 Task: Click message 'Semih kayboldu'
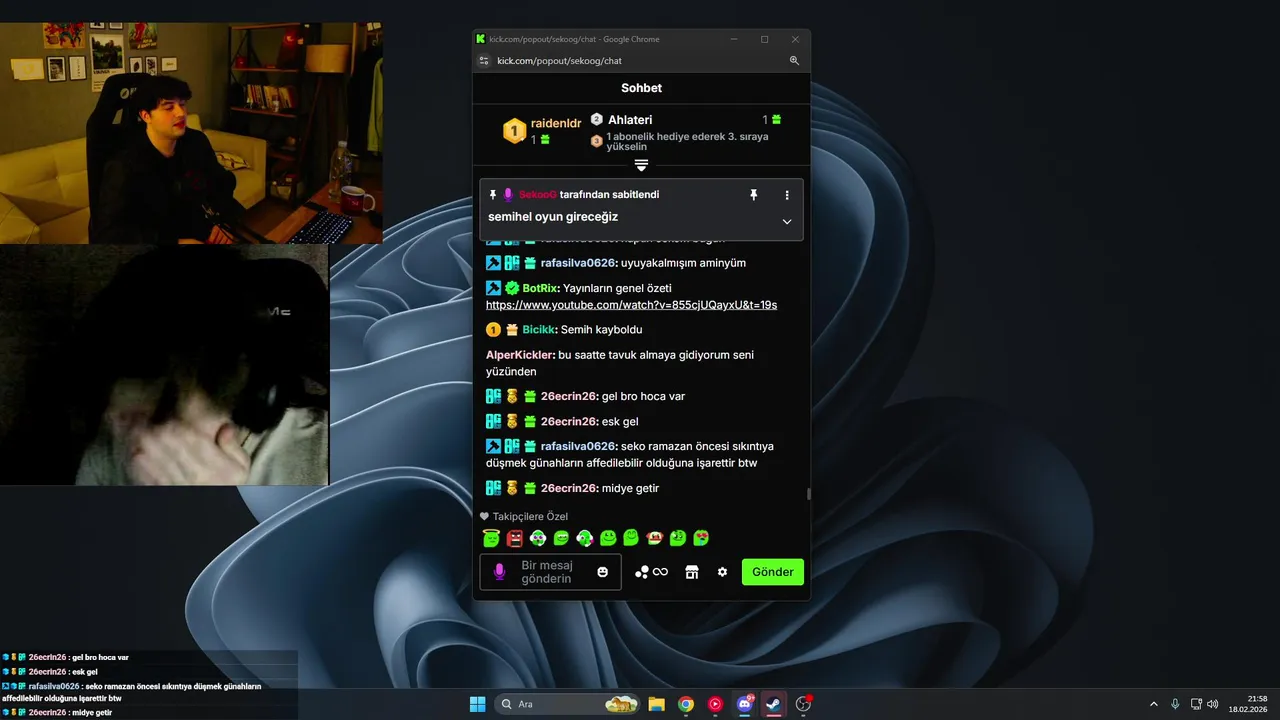tap(600, 330)
